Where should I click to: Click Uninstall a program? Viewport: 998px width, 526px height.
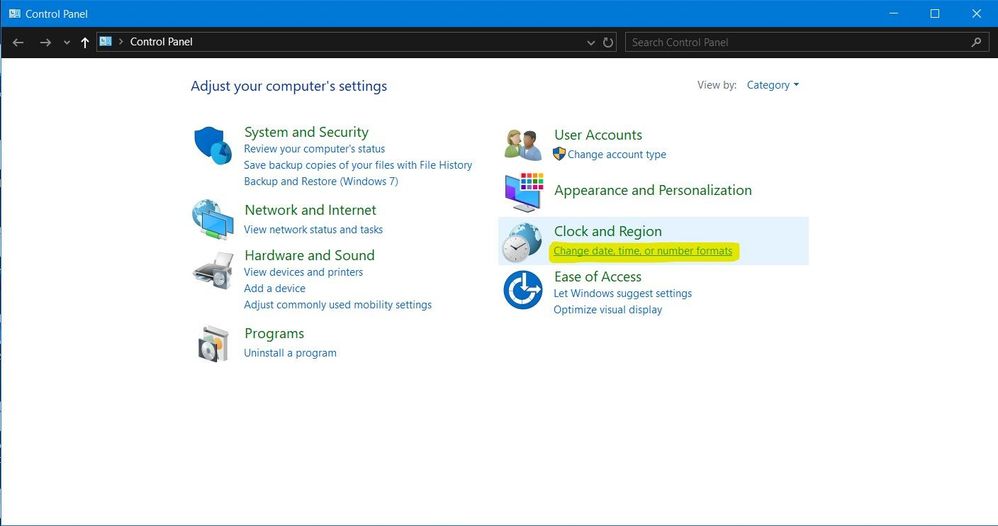[290, 353]
